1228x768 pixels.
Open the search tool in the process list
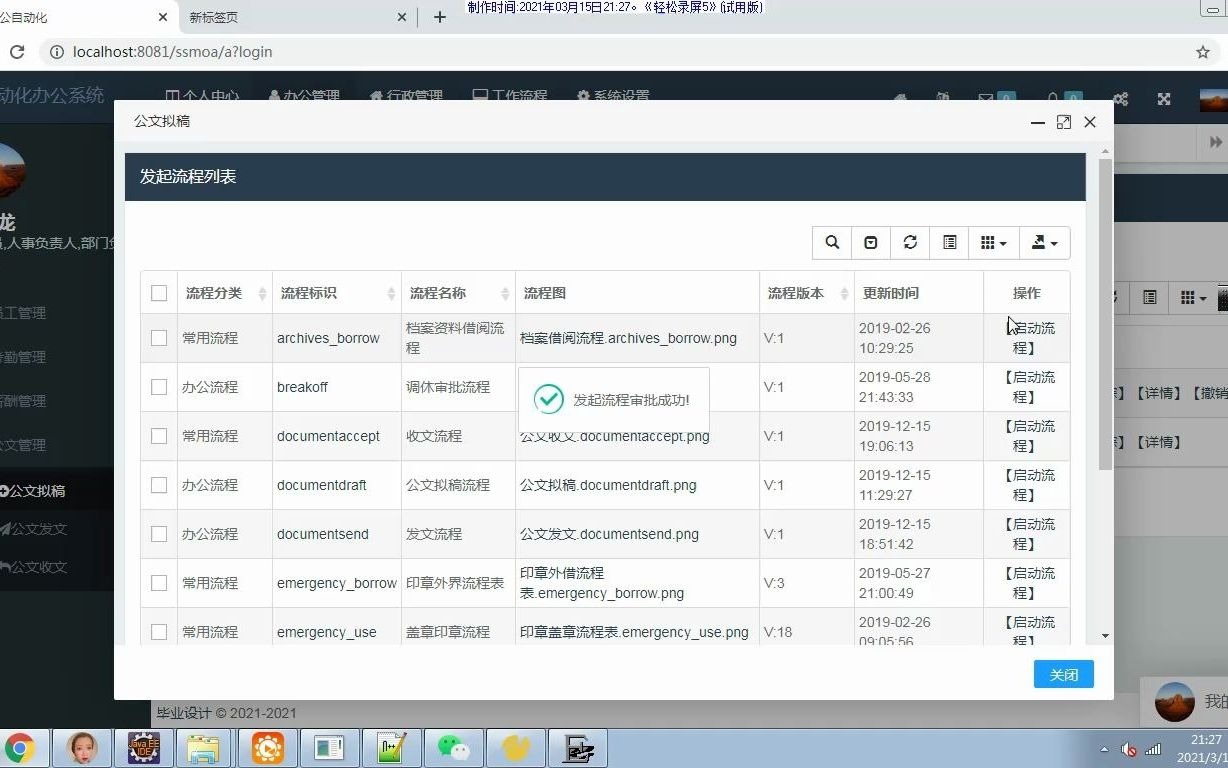point(832,243)
